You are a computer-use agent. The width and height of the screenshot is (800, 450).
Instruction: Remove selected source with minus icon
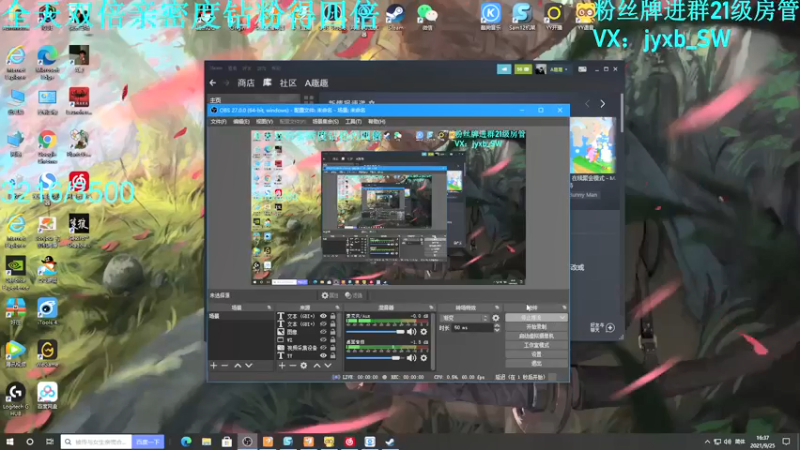coord(292,365)
